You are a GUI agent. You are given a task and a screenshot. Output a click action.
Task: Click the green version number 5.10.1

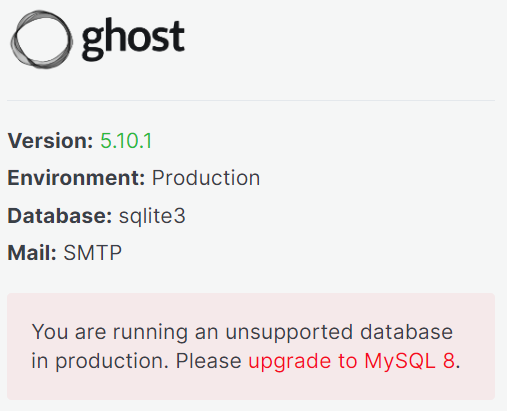click(x=126, y=141)
